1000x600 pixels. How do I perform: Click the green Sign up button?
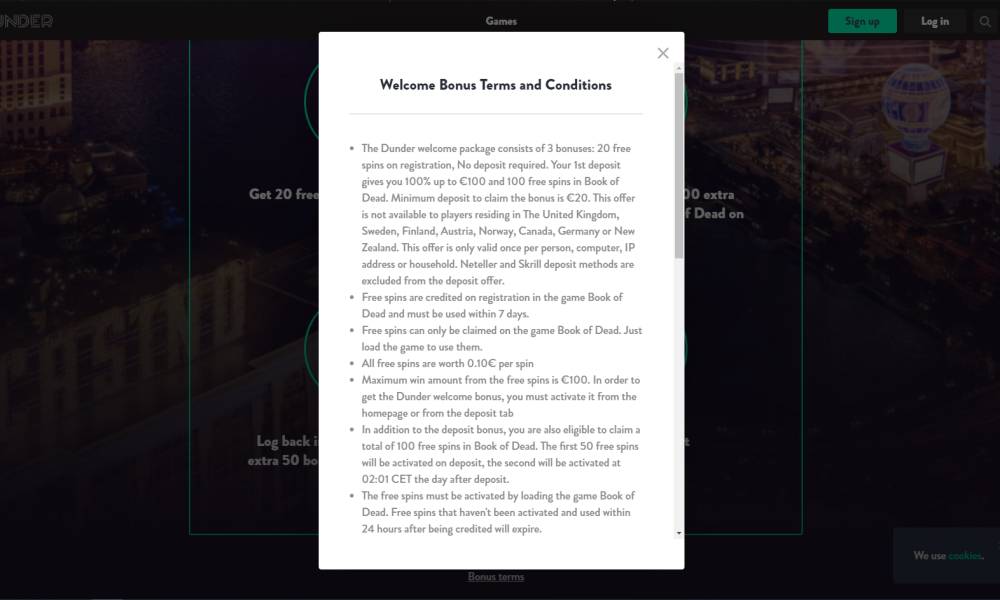tap(862, 21)
